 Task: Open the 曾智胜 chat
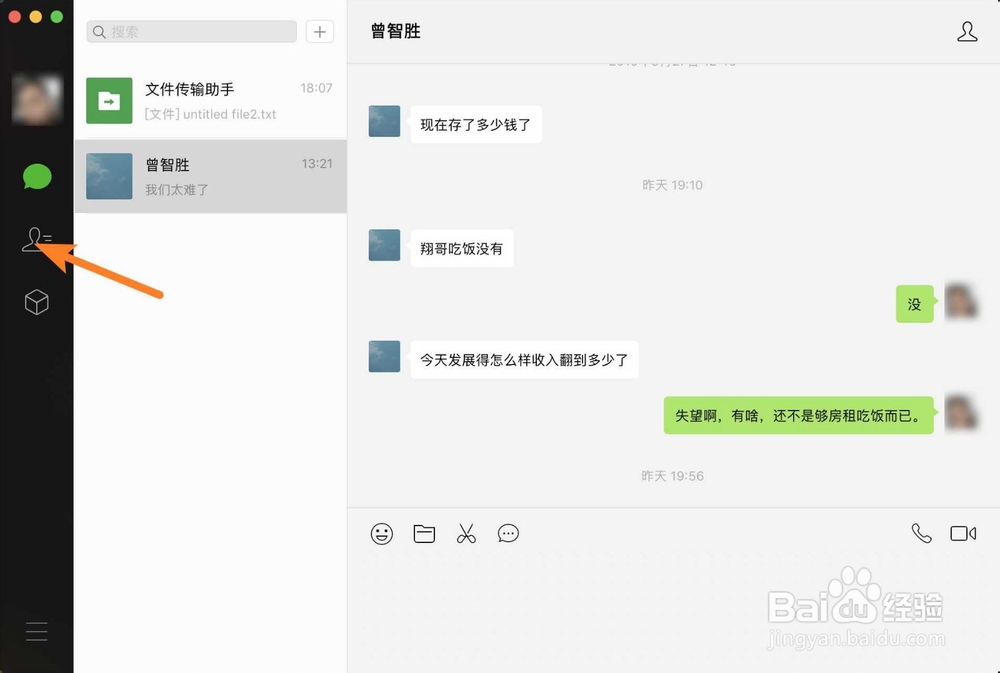click(x=210, y=177)
